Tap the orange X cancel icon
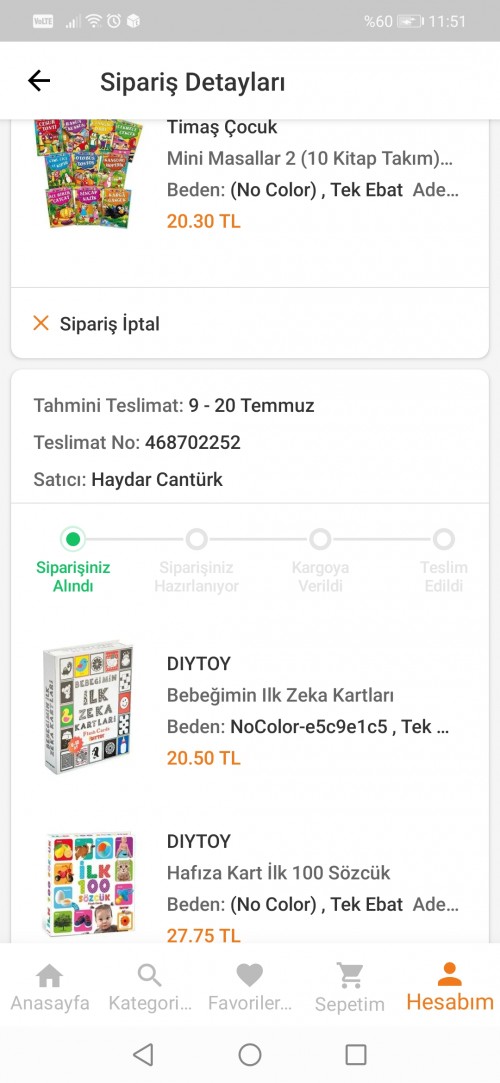500x1083 pixels. pyautogui.click(x=41, y=323)
